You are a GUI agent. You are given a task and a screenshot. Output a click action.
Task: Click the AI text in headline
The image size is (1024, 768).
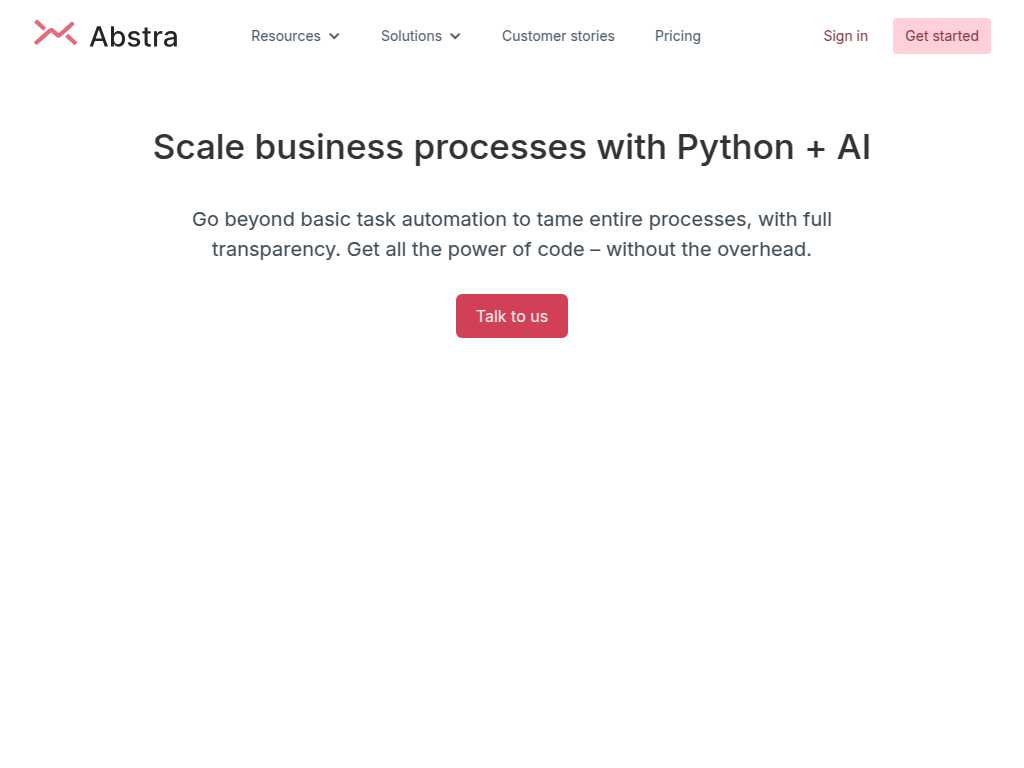coord(854,147)
